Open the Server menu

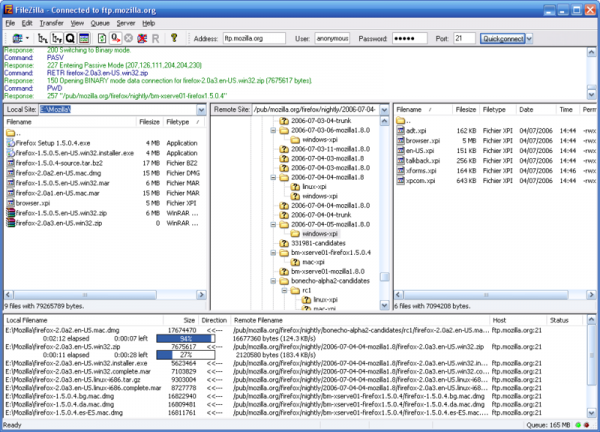[126, 23]
